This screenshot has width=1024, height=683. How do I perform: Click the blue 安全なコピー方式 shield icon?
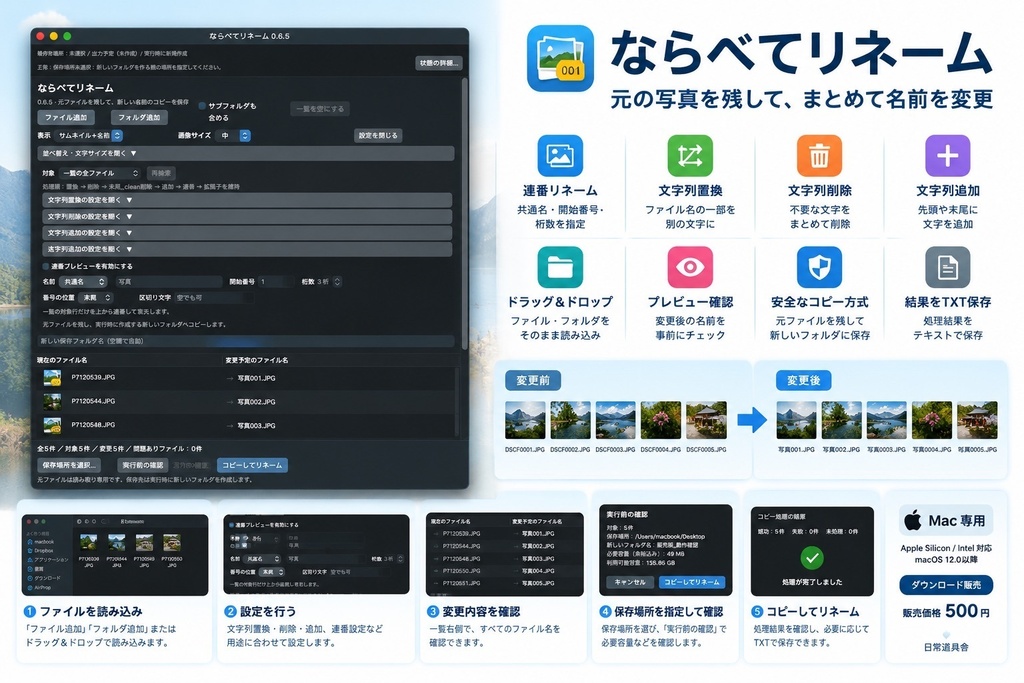819,266
